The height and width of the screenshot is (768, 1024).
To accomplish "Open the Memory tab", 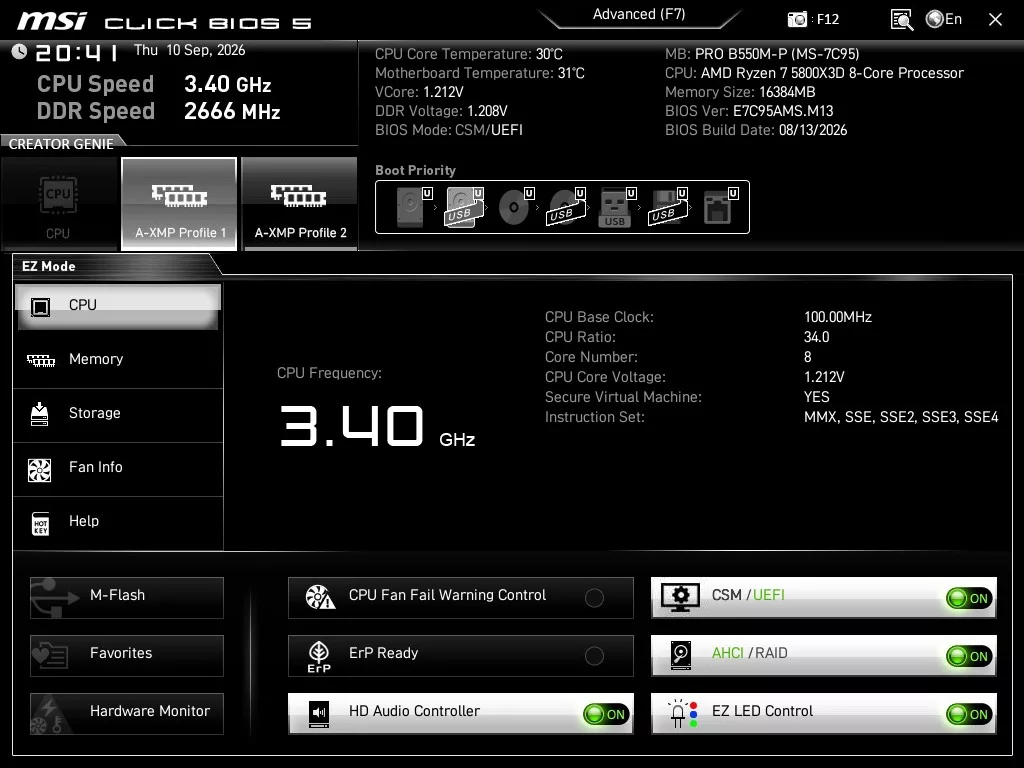I will click(x=118, y=360).
